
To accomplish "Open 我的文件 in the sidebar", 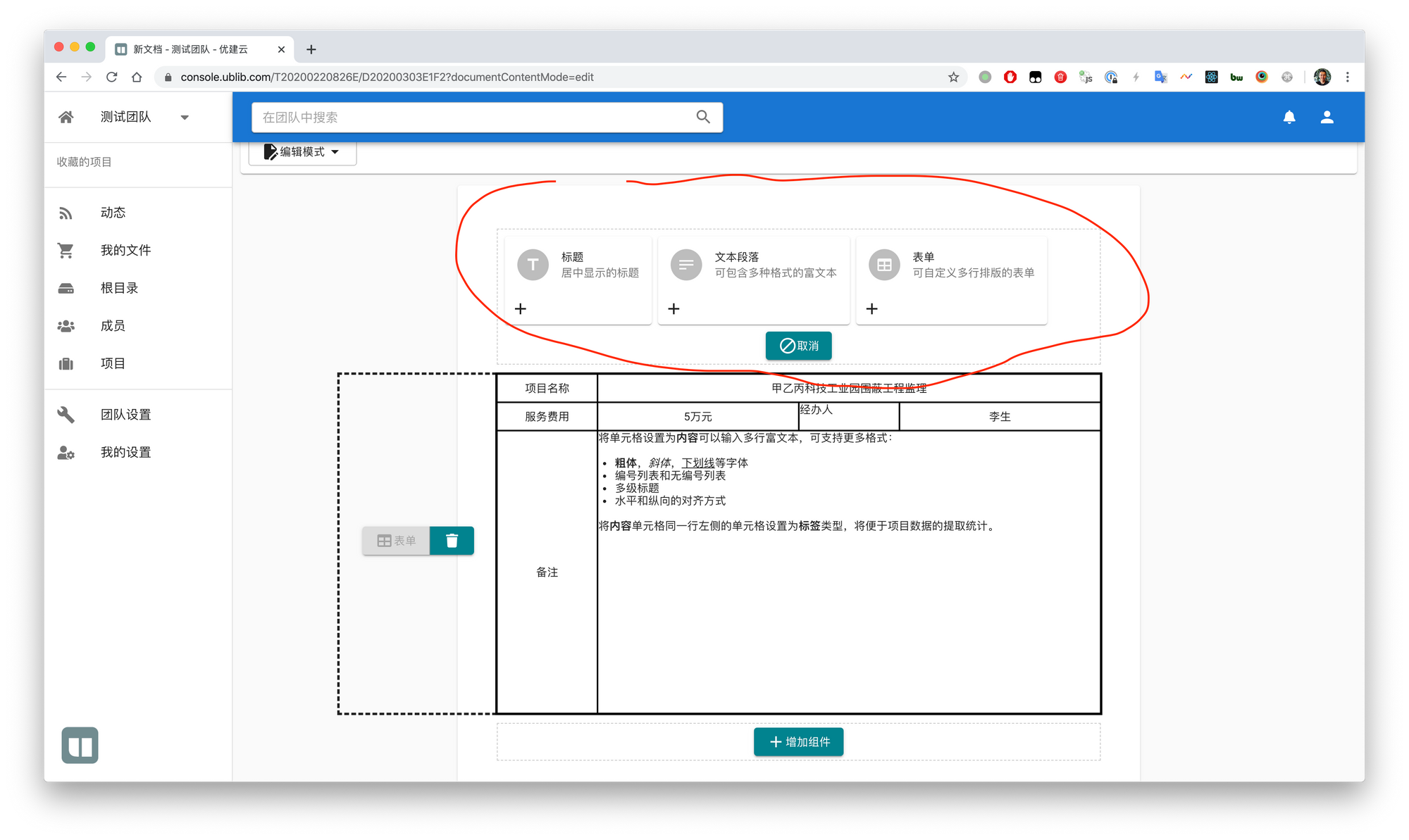I will click(x=125, y=251).
